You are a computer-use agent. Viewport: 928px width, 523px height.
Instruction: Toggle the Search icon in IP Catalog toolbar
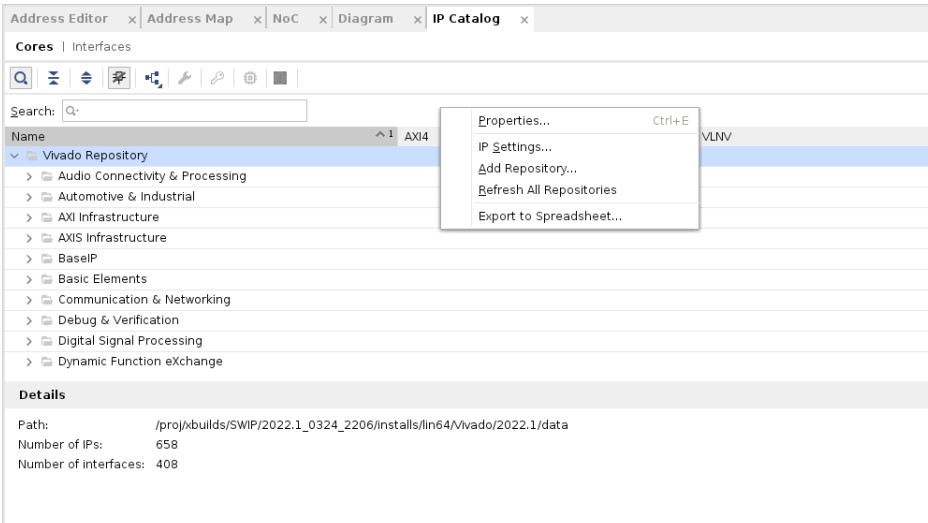(21, 78)
